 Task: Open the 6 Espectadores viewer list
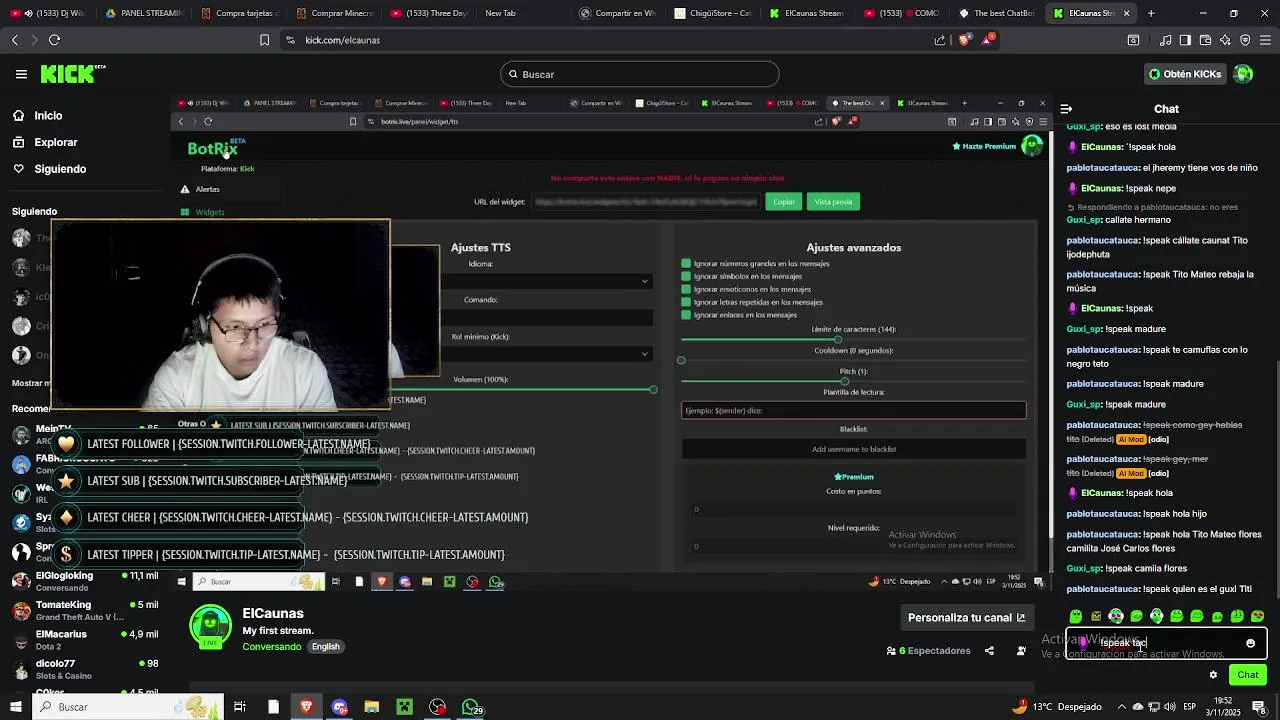coord(928,651)
